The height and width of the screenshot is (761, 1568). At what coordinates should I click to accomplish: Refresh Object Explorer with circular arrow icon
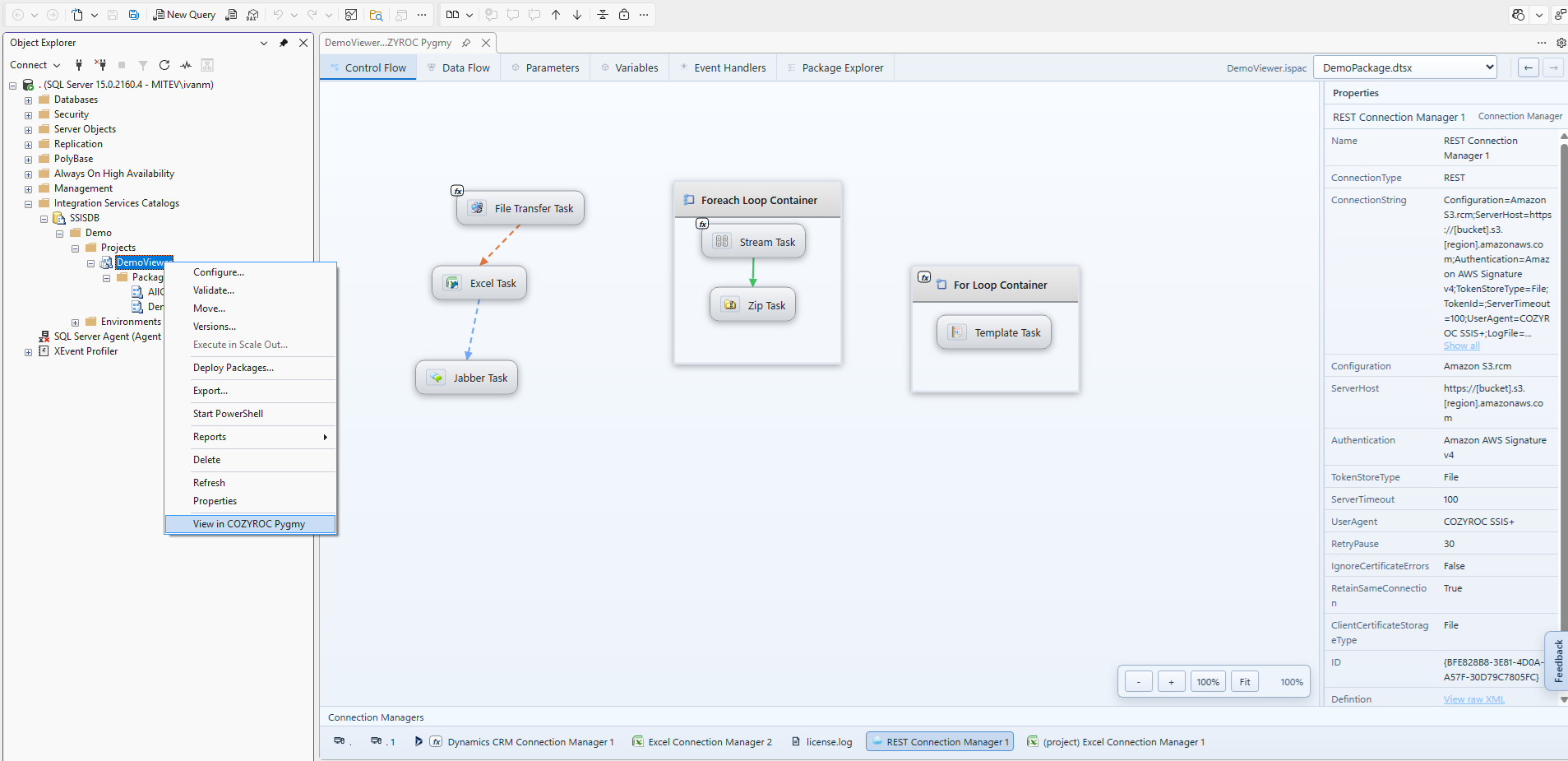164,65
